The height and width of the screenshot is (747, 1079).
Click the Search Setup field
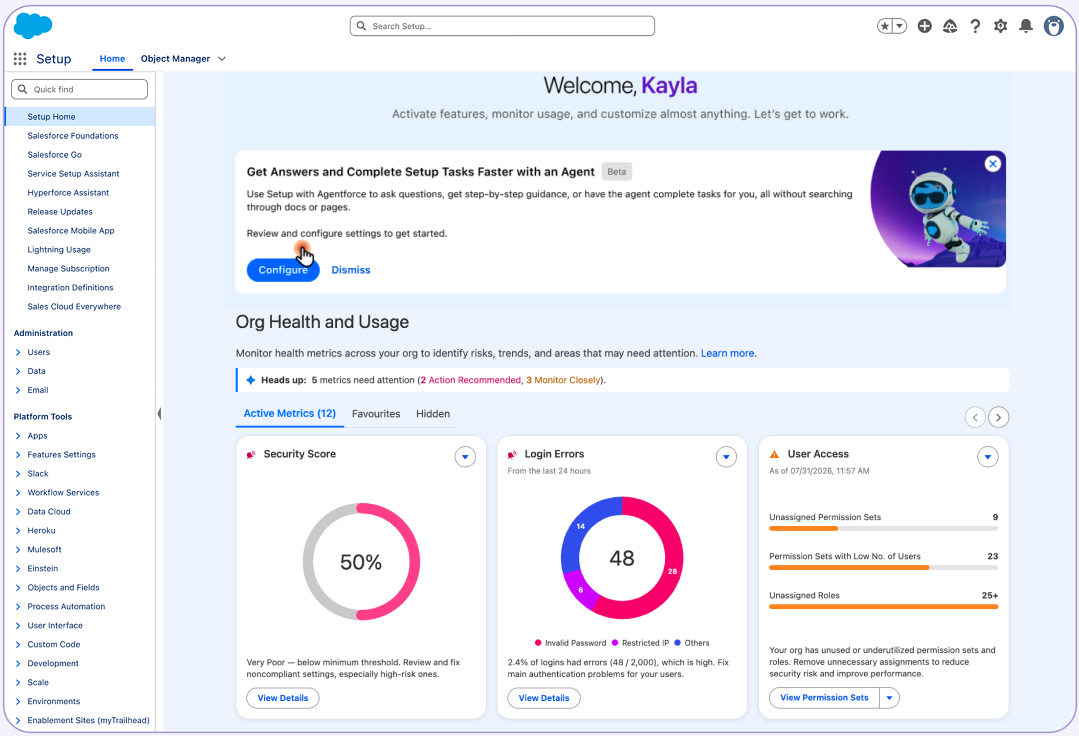click(x=502, y=26)
